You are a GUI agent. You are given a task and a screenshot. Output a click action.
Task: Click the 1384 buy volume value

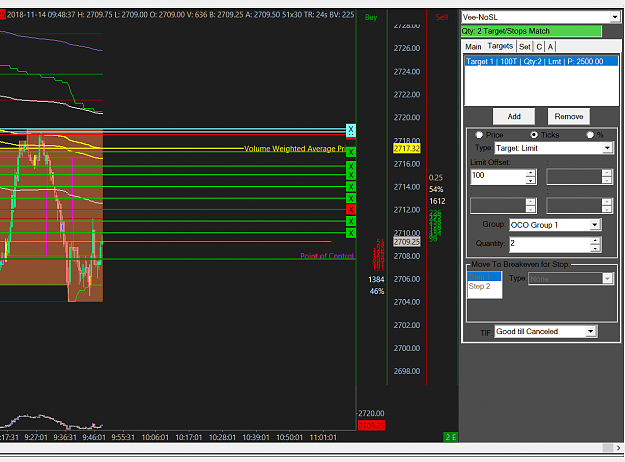pyautogui.click(x=376, y=279)
